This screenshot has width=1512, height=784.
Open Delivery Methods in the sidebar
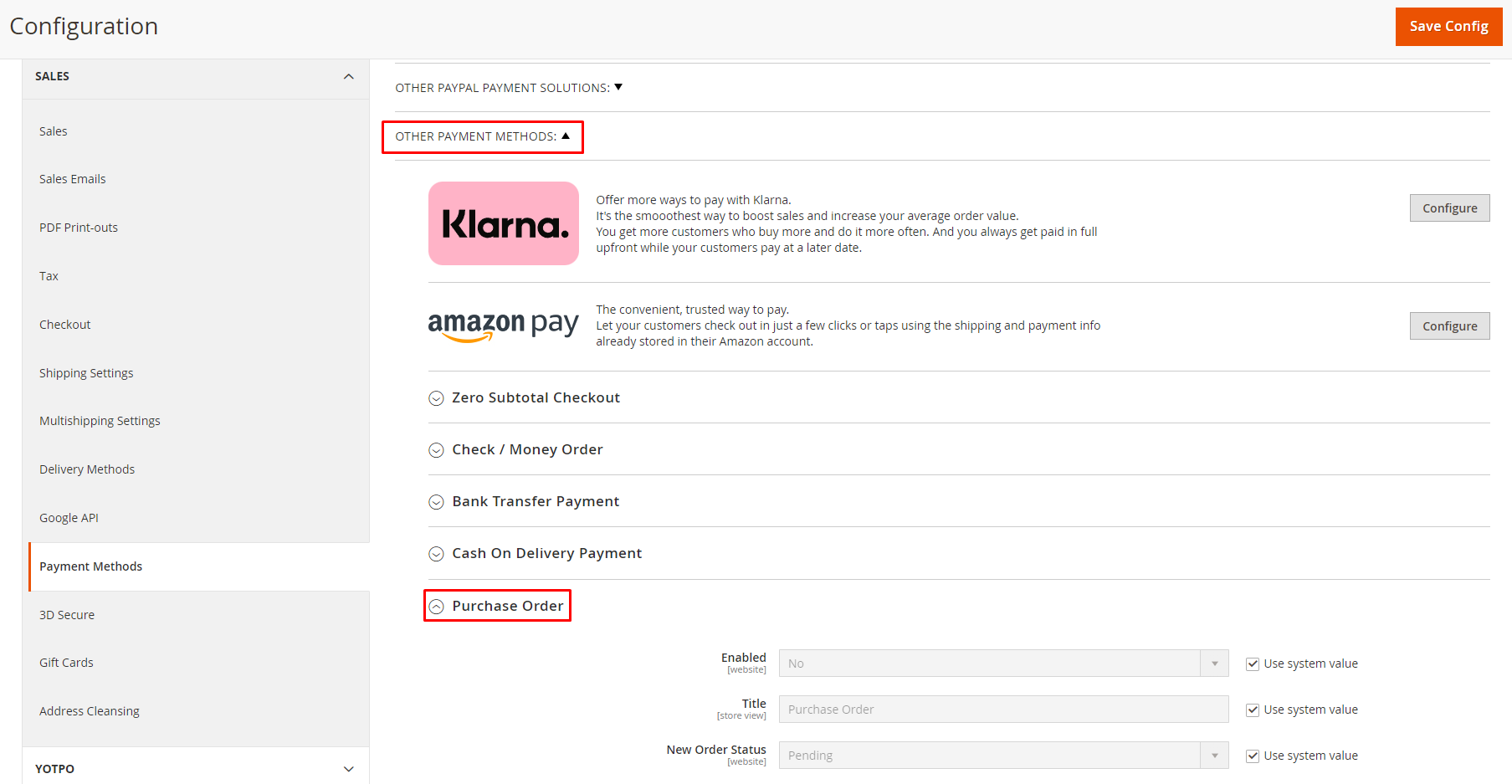pos(87,469)
